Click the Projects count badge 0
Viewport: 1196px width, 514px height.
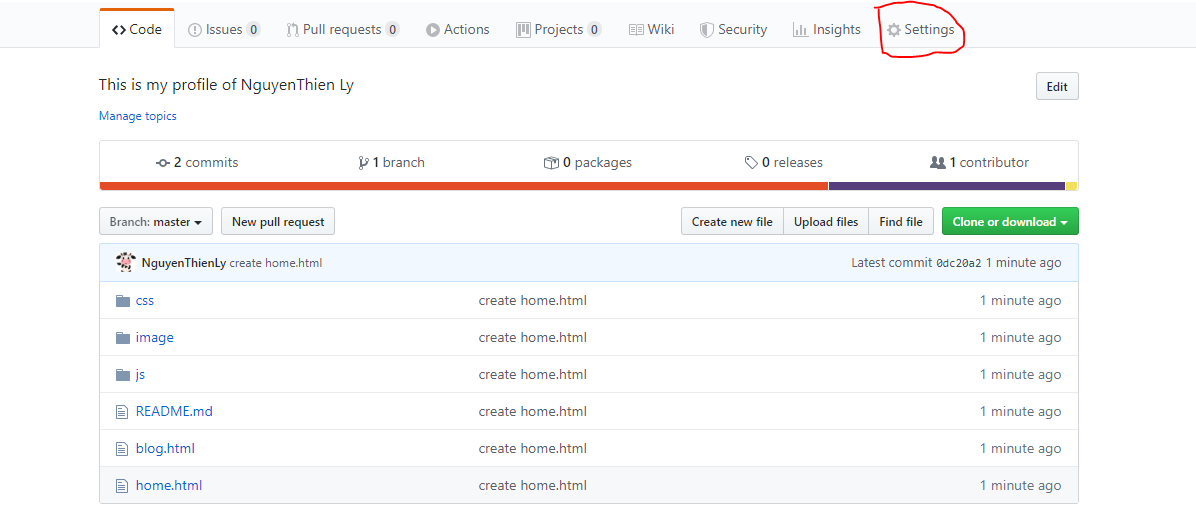594,30
